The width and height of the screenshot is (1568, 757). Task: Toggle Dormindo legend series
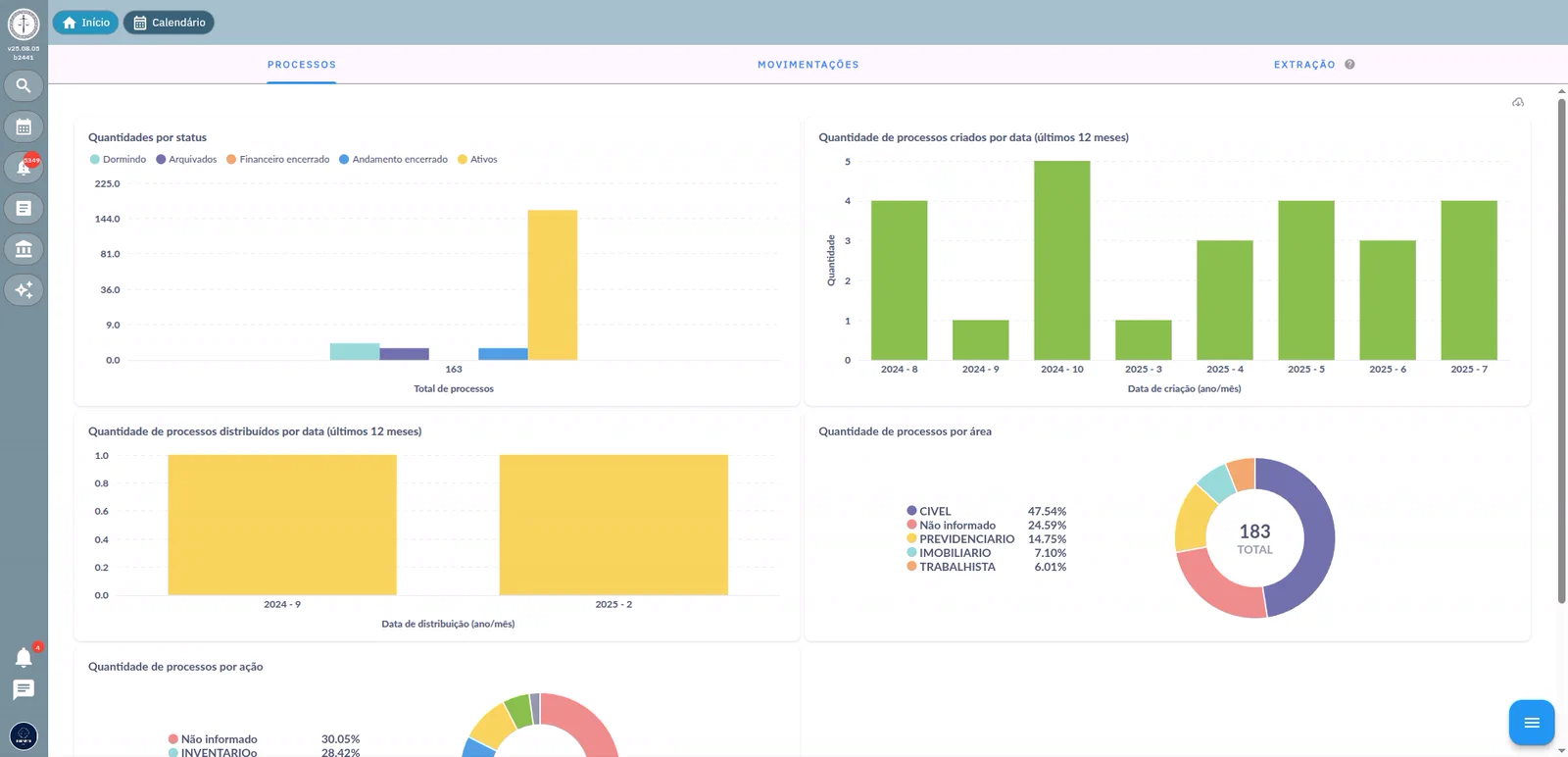point(118,159)
